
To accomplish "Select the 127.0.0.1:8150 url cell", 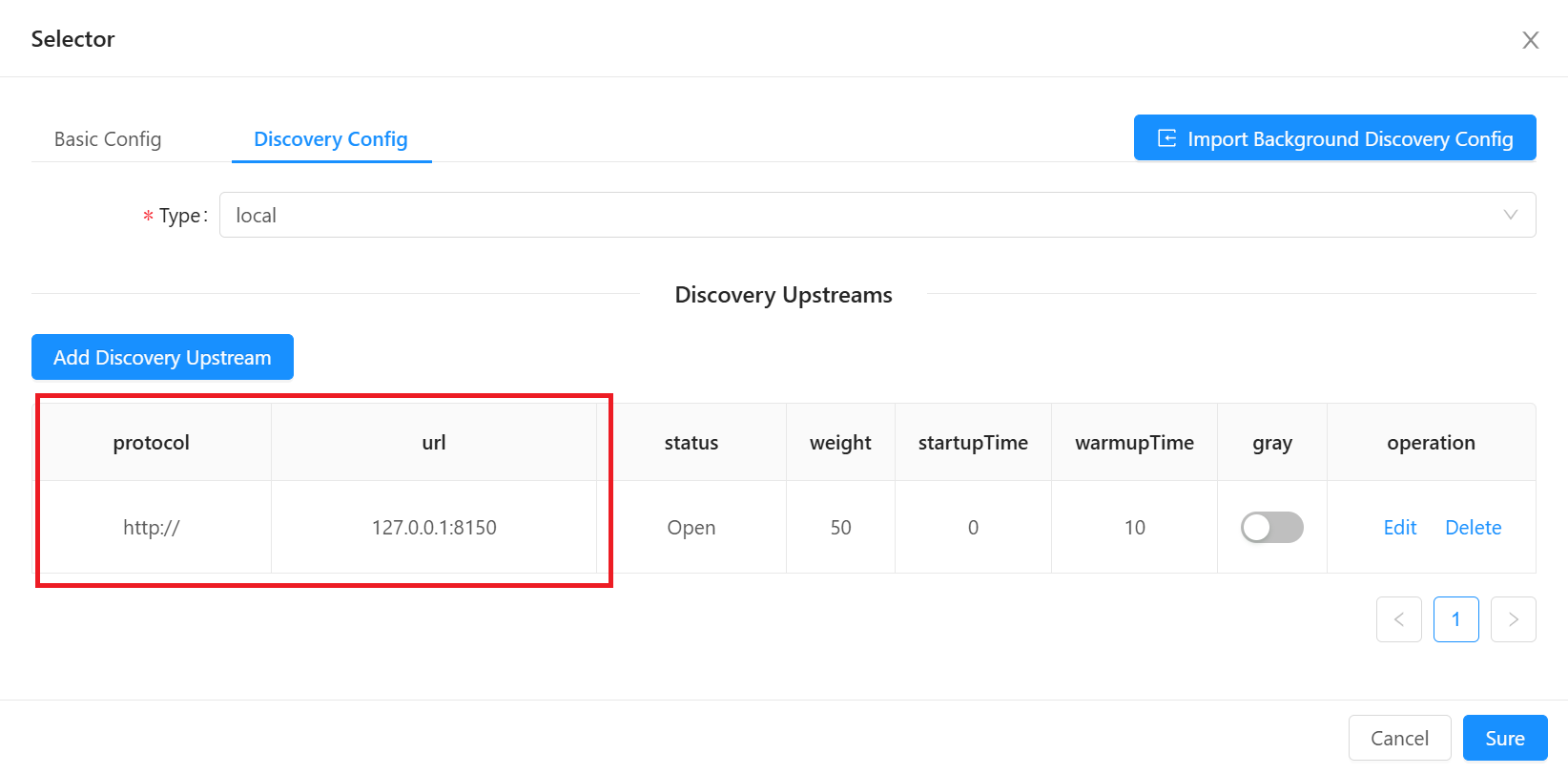I will 434,528.
